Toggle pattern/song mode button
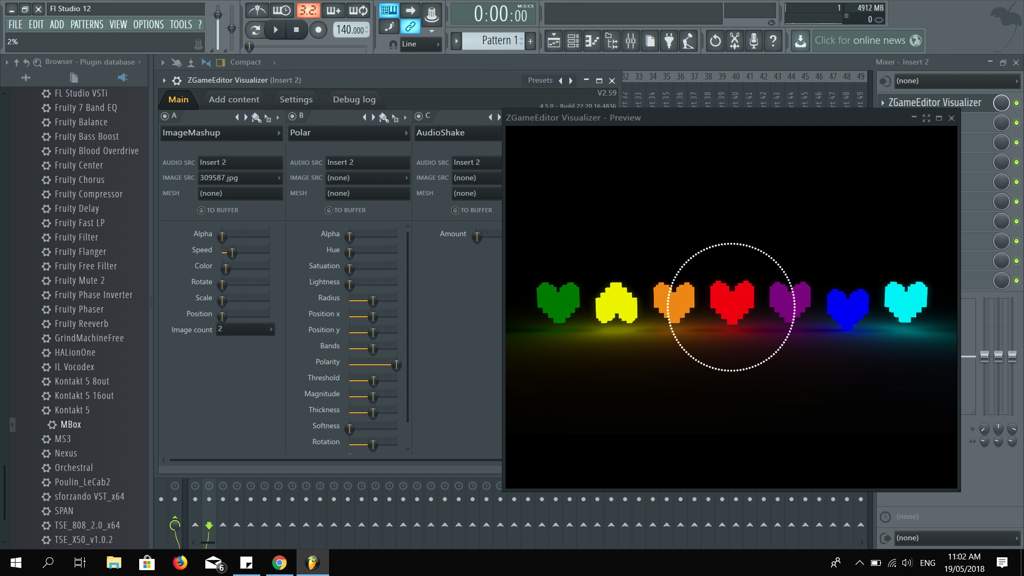1024x576 pixels. (x=255, y=29)
